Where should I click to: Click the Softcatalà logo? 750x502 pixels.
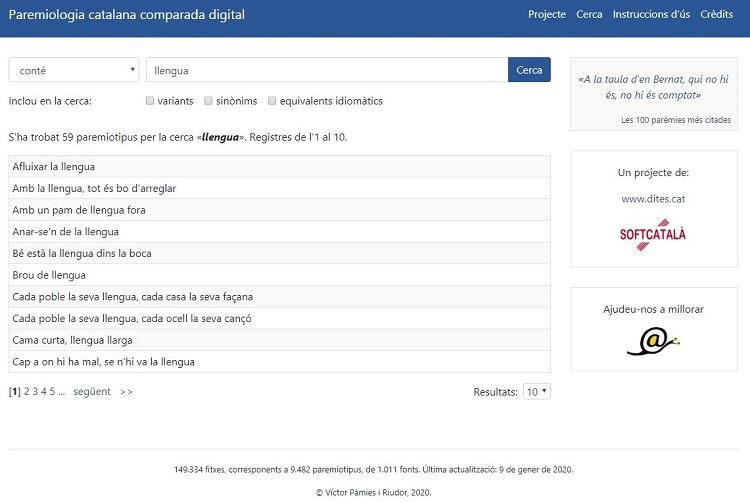[653, 235]
